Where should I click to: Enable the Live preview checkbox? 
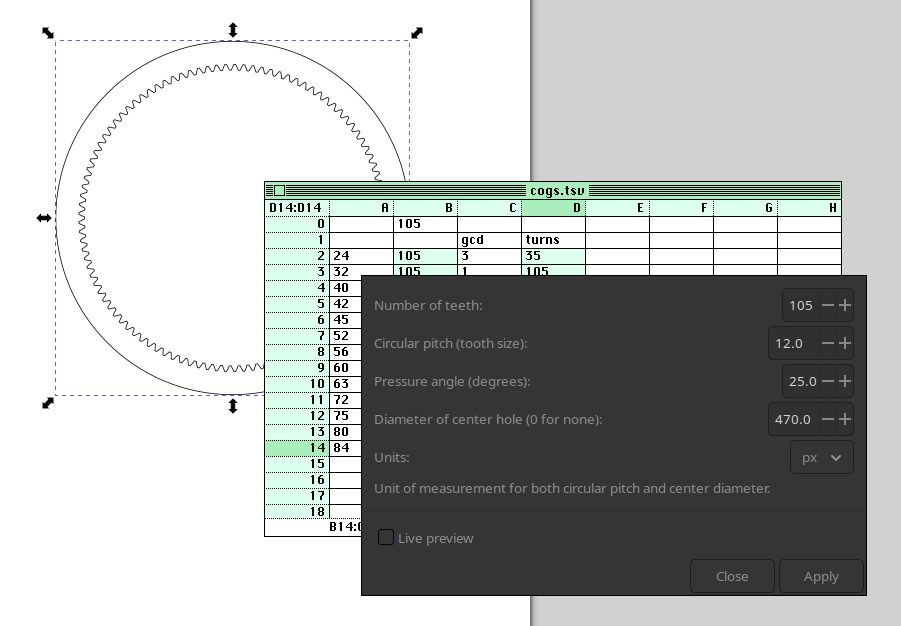[x=386, y=538]
